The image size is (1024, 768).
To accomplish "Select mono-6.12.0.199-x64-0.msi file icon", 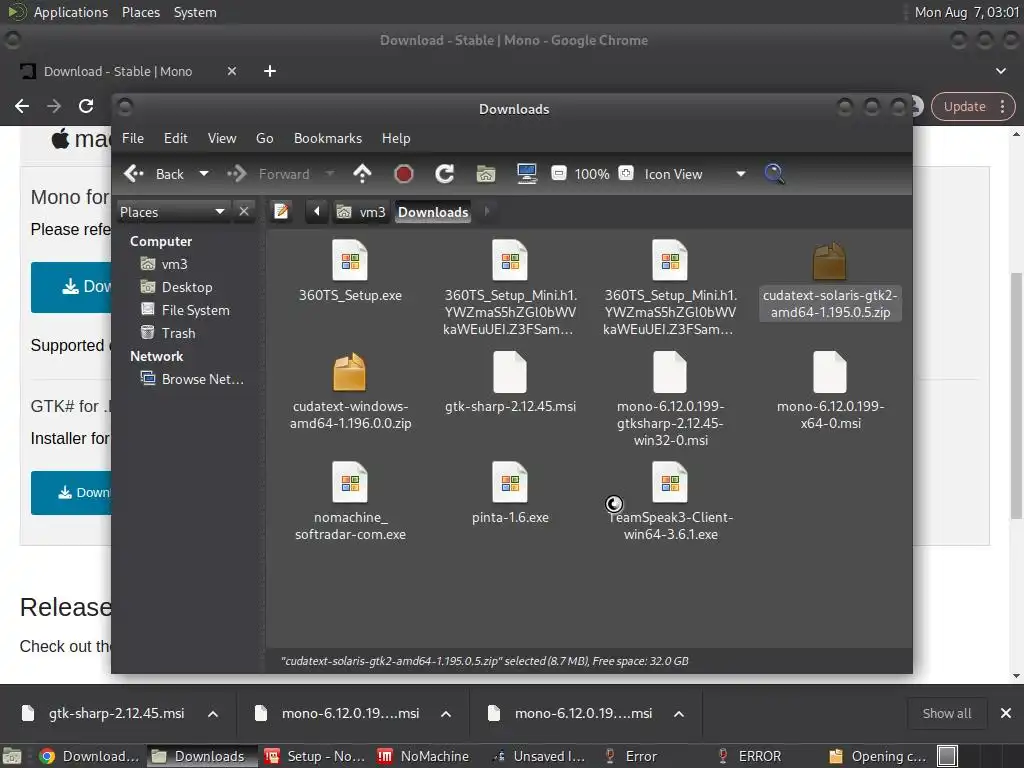I will 830,372.
